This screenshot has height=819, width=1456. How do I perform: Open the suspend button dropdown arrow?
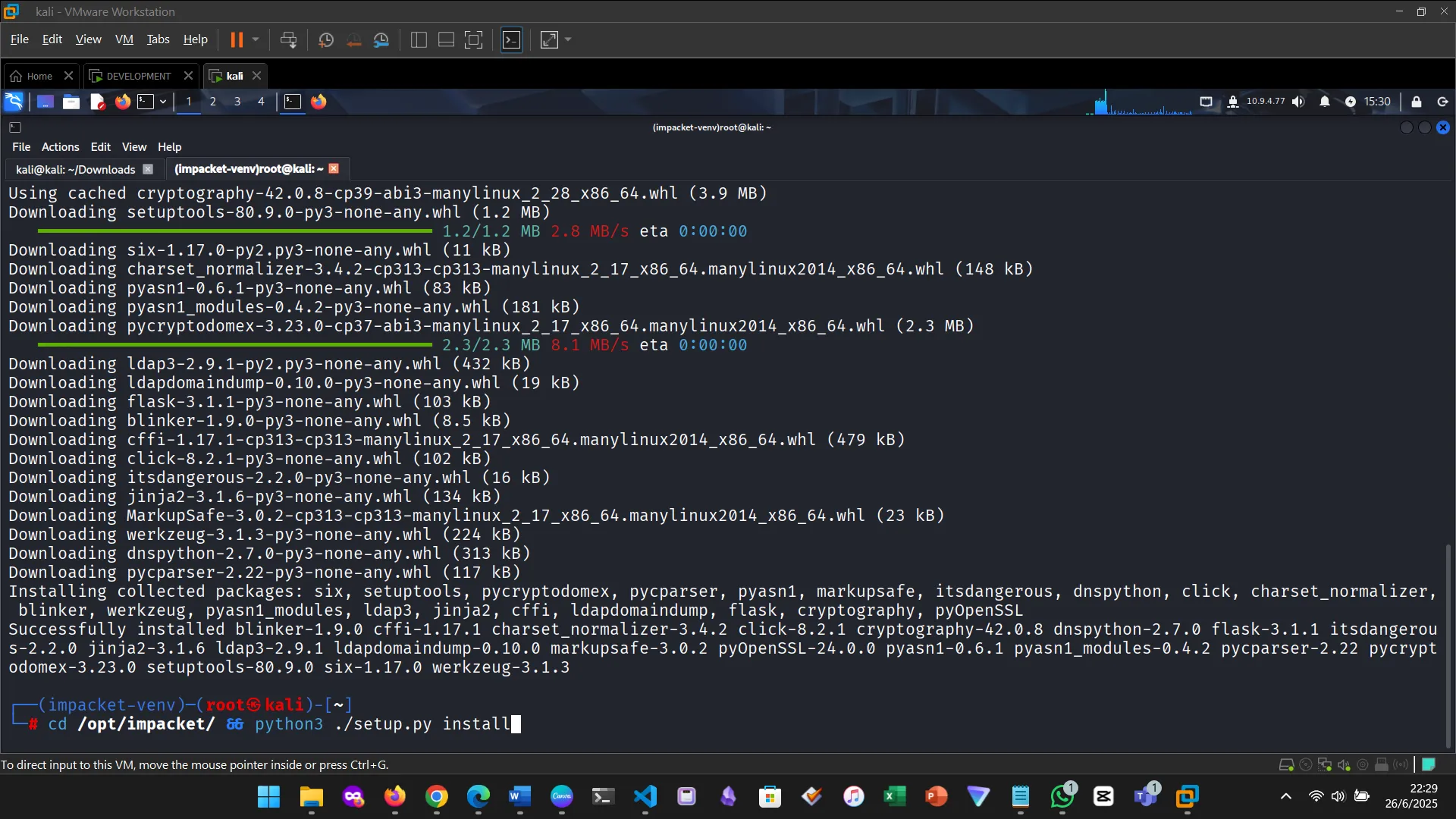point(255,39)
